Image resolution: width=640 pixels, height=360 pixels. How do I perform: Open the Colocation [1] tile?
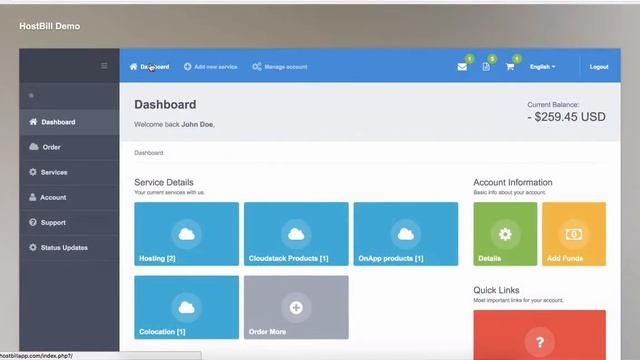click(187, 307)
